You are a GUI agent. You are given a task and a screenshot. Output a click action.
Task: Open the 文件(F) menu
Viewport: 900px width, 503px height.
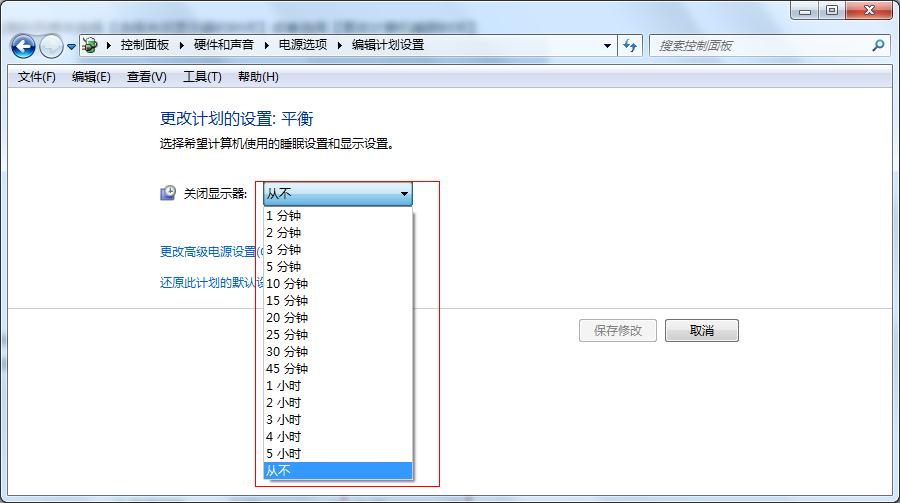click(x=37, y=77)
